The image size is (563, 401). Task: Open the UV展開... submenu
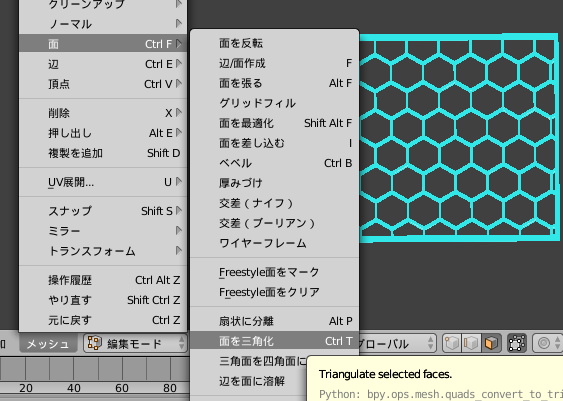click(103, 182)
